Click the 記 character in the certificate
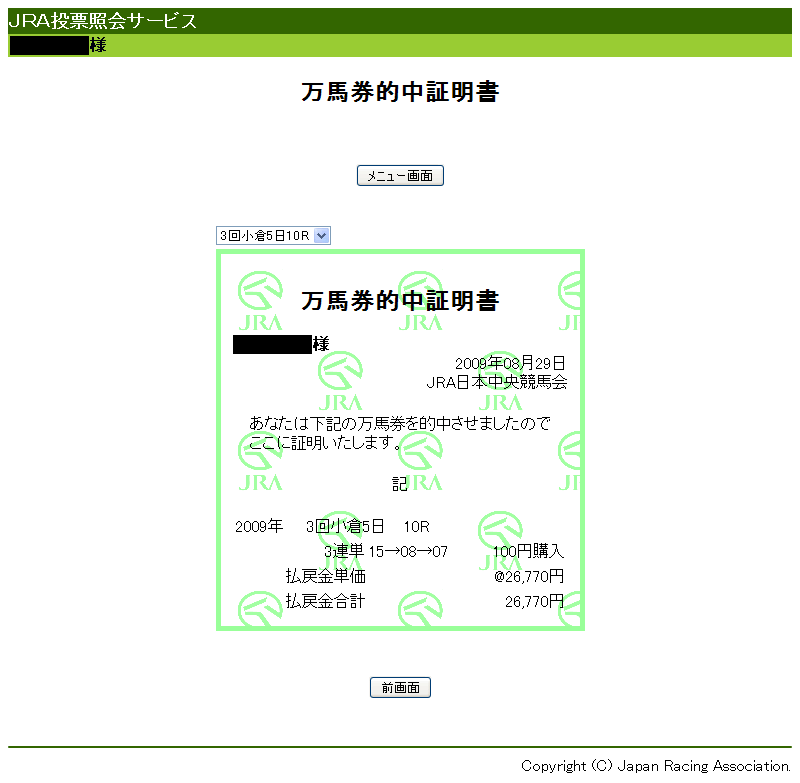The height and width of the screenshot is (783, 800). pos(399,484)
